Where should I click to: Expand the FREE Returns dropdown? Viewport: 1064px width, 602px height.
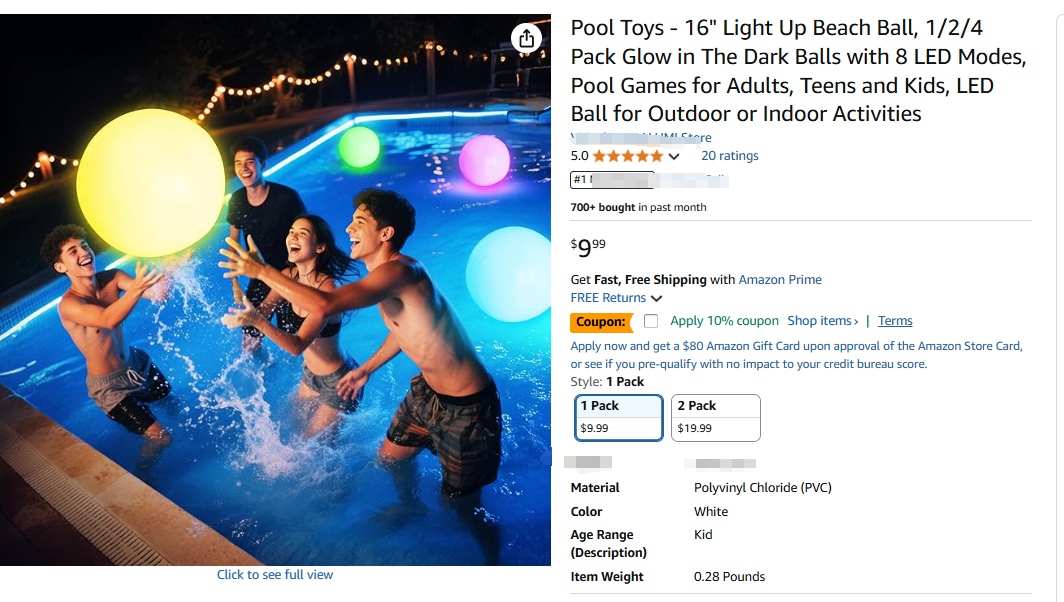point(656,298)
